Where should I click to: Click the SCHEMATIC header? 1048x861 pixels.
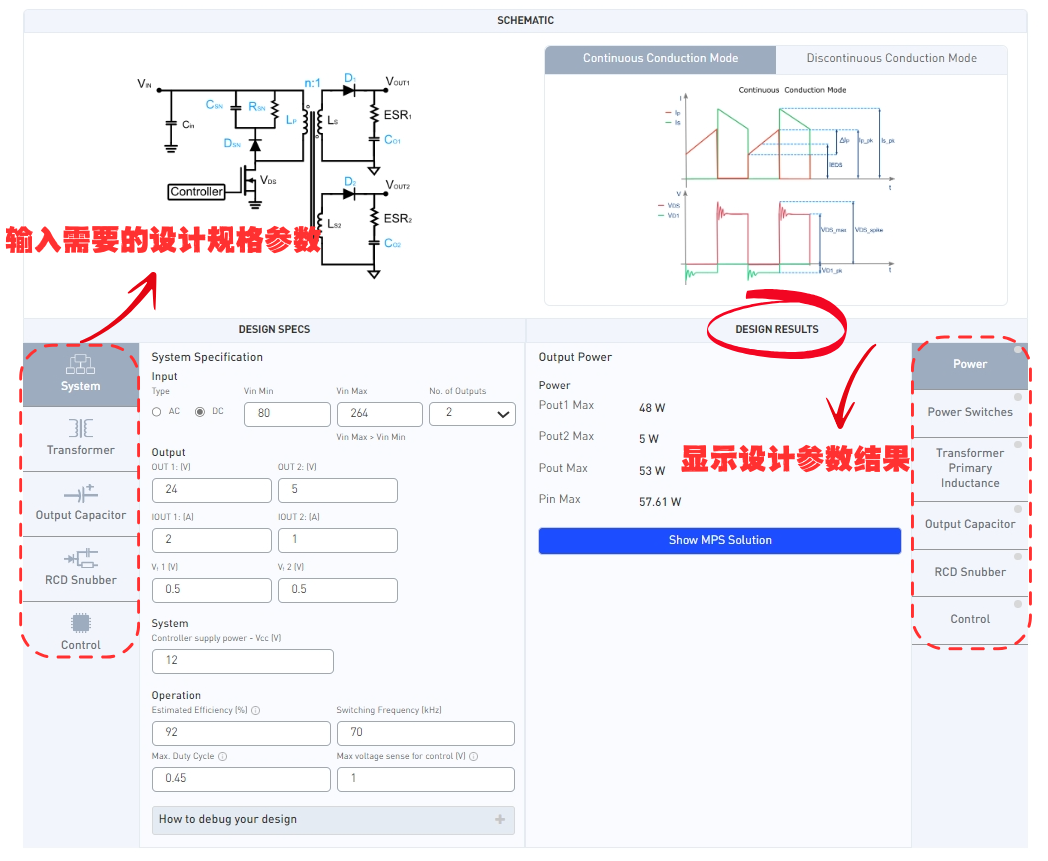point(525,21)
